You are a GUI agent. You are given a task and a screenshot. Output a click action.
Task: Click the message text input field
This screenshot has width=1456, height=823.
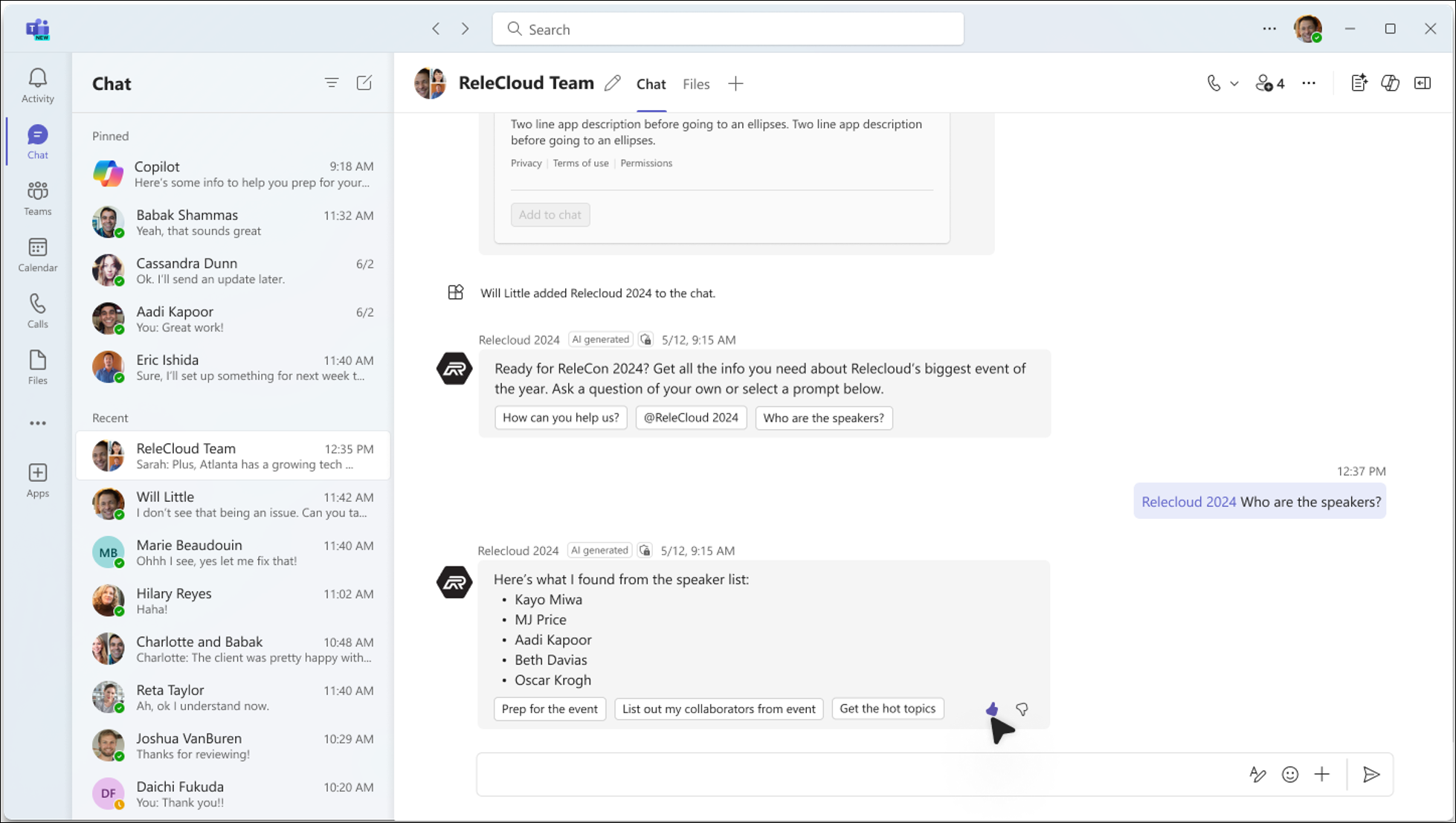(x=854, y=774)
